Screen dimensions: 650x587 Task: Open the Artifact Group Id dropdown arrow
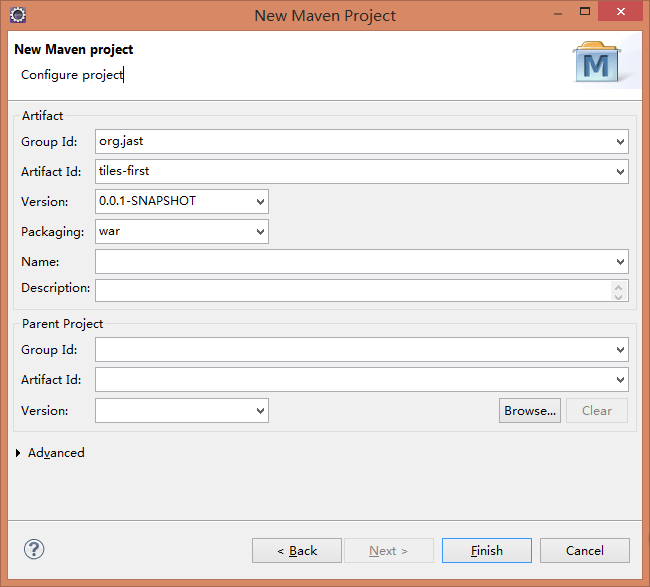pyautogui.click(x=620, y=142)
